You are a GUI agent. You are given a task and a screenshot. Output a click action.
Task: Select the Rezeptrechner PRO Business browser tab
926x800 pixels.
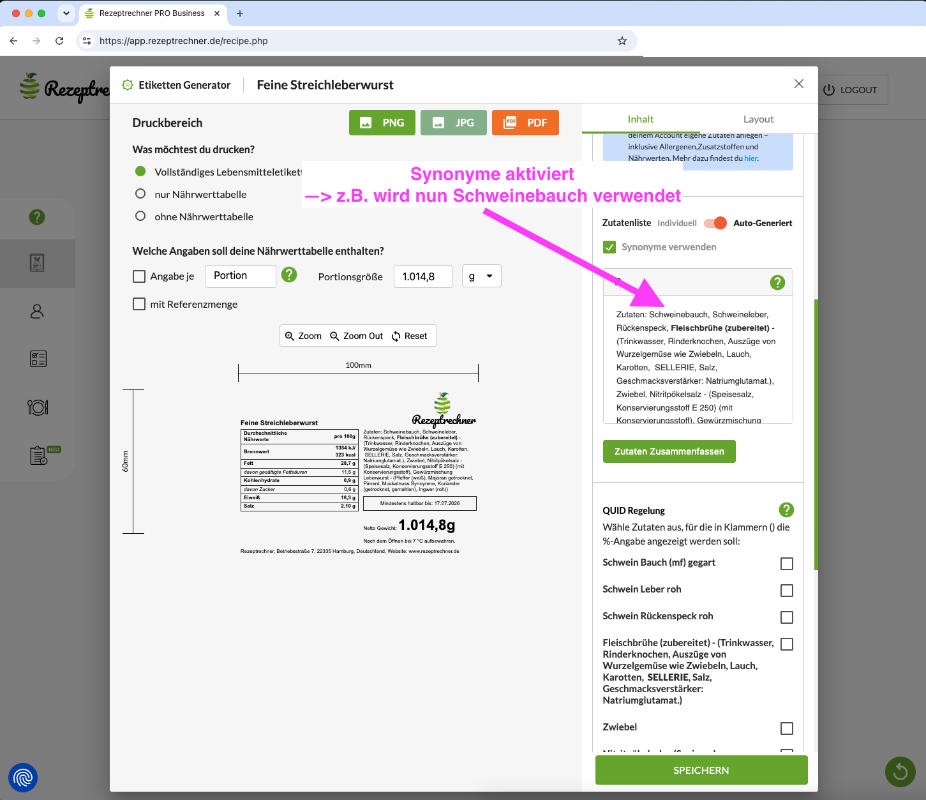coord(152,13)
